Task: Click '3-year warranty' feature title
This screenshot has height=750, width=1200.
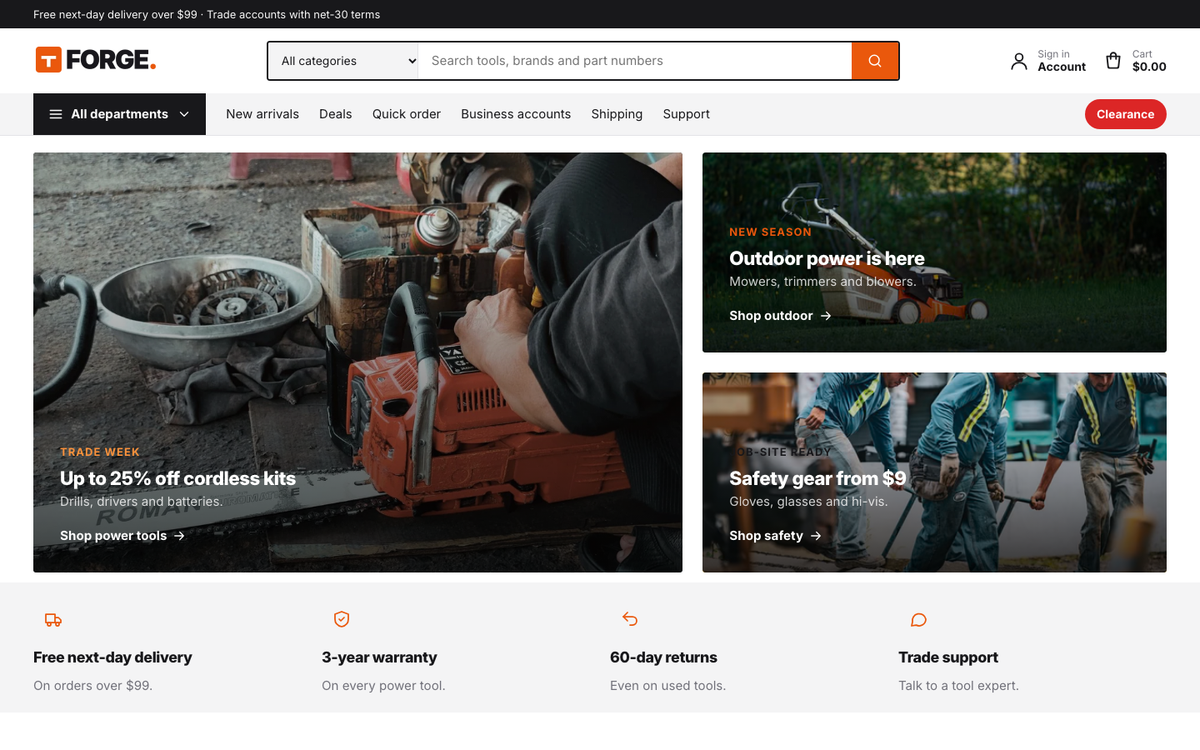Action: (379, 658)
